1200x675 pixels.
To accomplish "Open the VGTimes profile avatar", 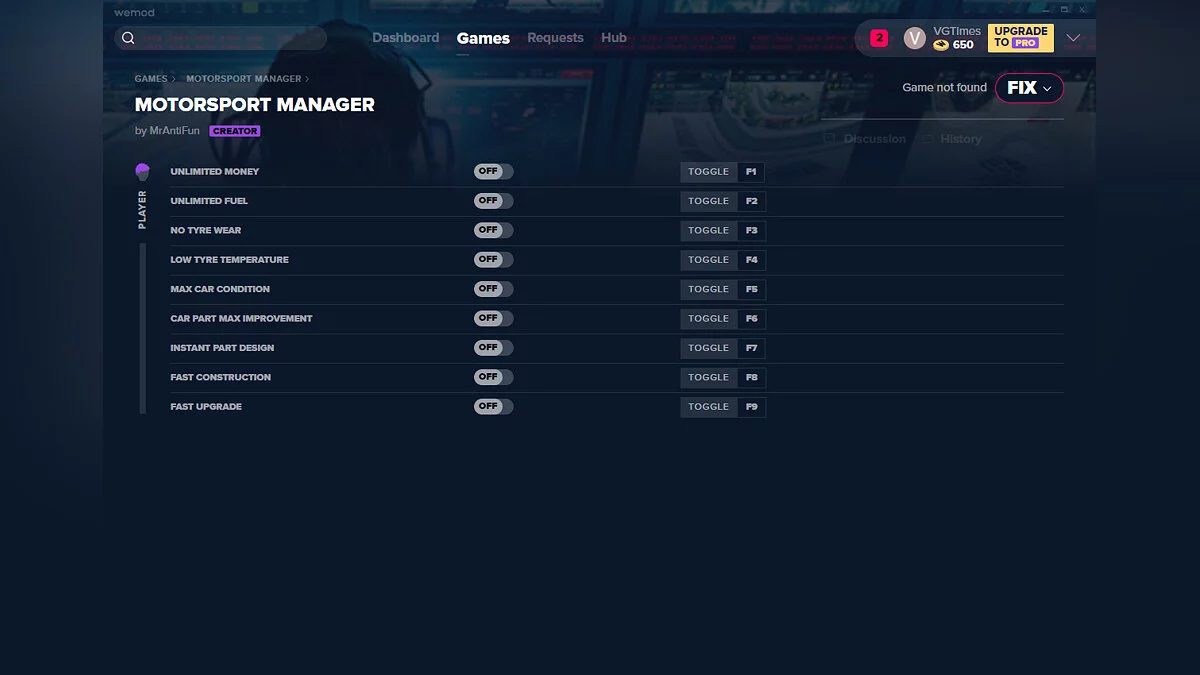I will (914, 37).
